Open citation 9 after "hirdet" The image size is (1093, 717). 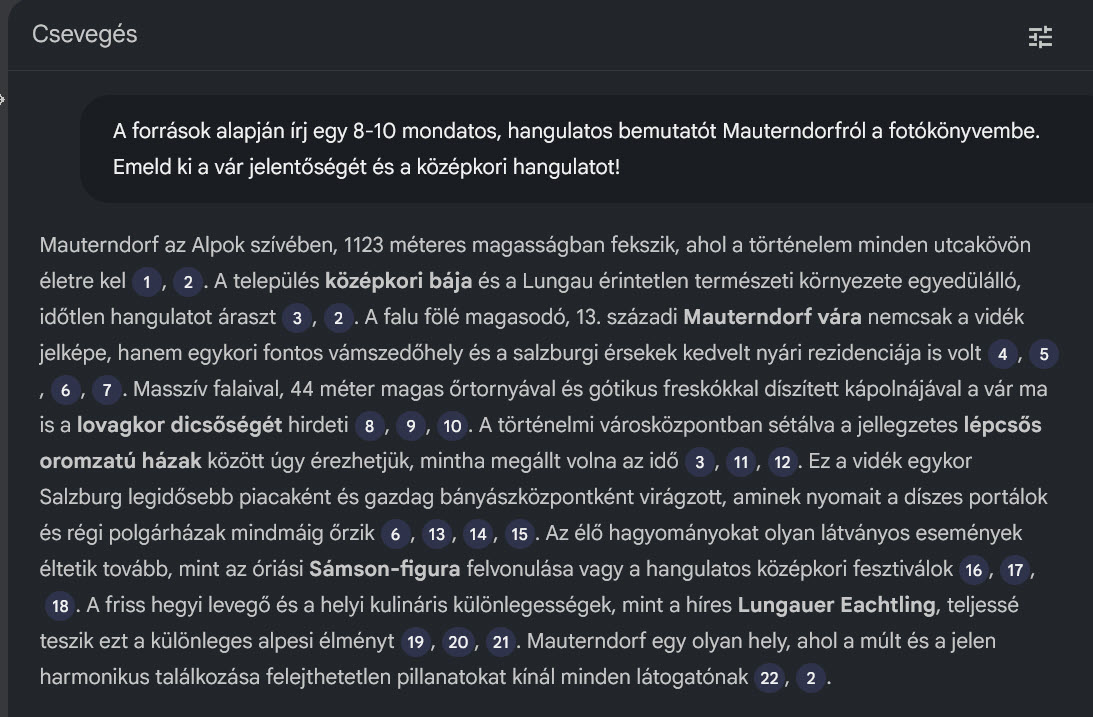(410, 427)
